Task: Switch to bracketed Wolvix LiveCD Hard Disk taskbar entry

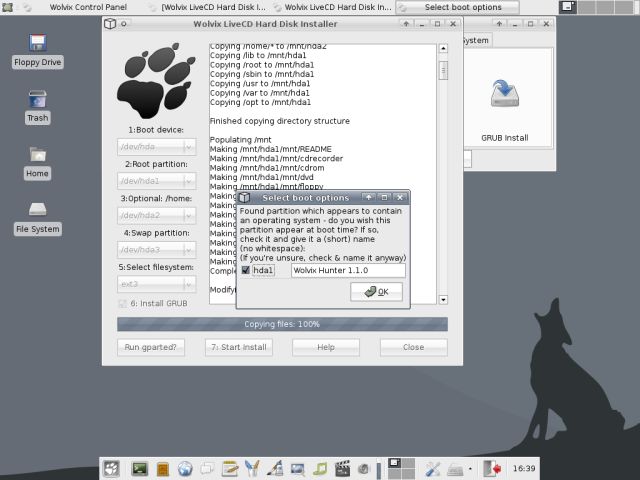Action: (x=207, y=7)
